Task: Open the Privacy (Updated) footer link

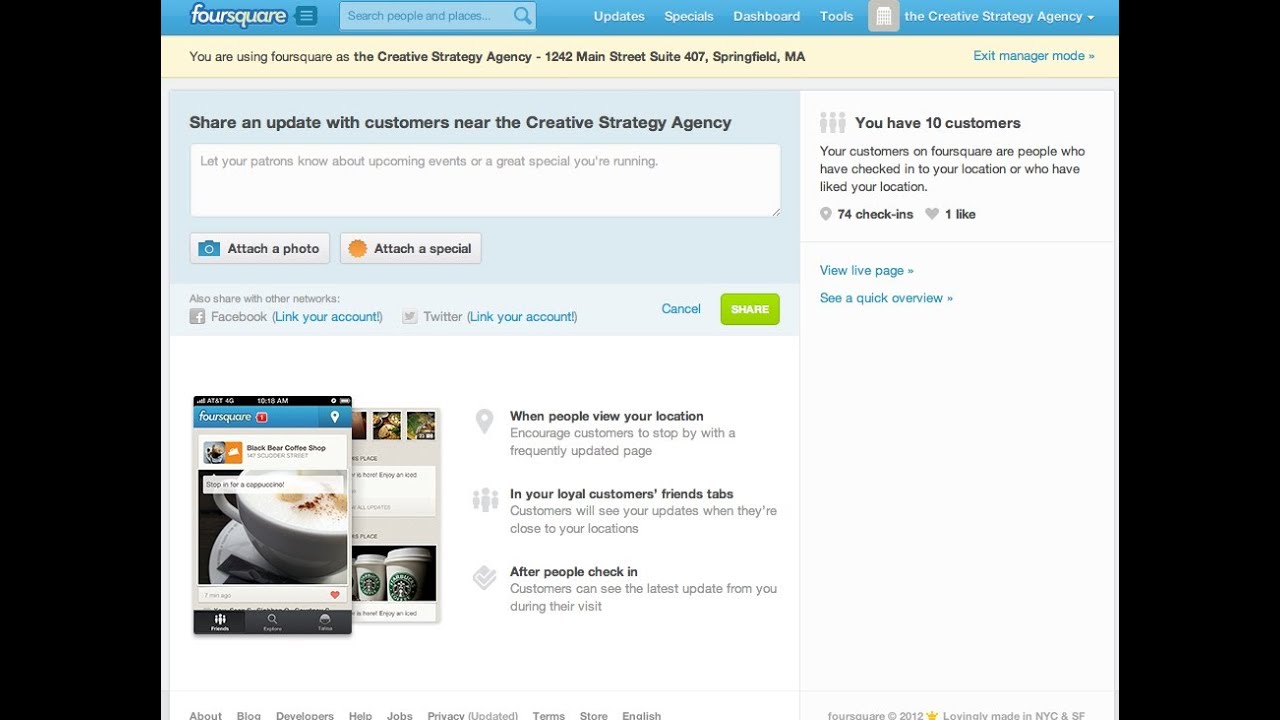Action: point(473,715)
